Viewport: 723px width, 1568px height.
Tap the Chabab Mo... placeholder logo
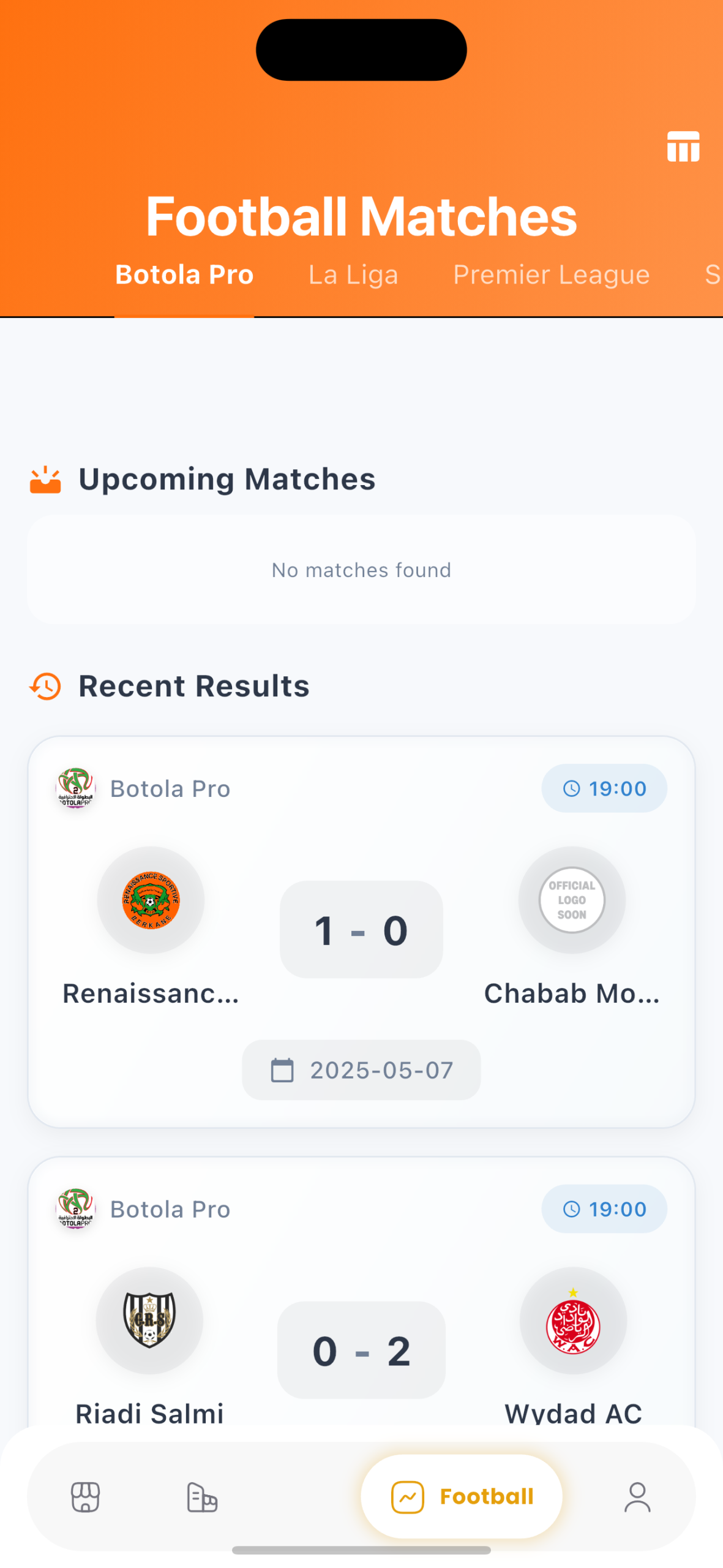click(571, 900)
